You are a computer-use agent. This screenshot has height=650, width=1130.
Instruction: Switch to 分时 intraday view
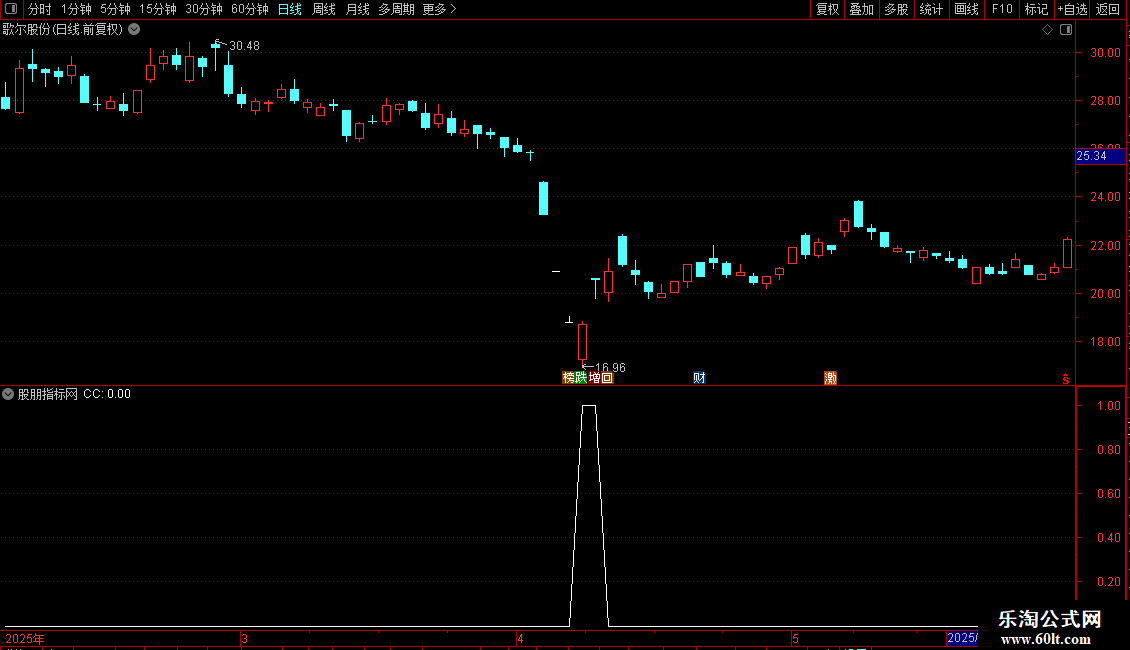(x=40, y=9)
